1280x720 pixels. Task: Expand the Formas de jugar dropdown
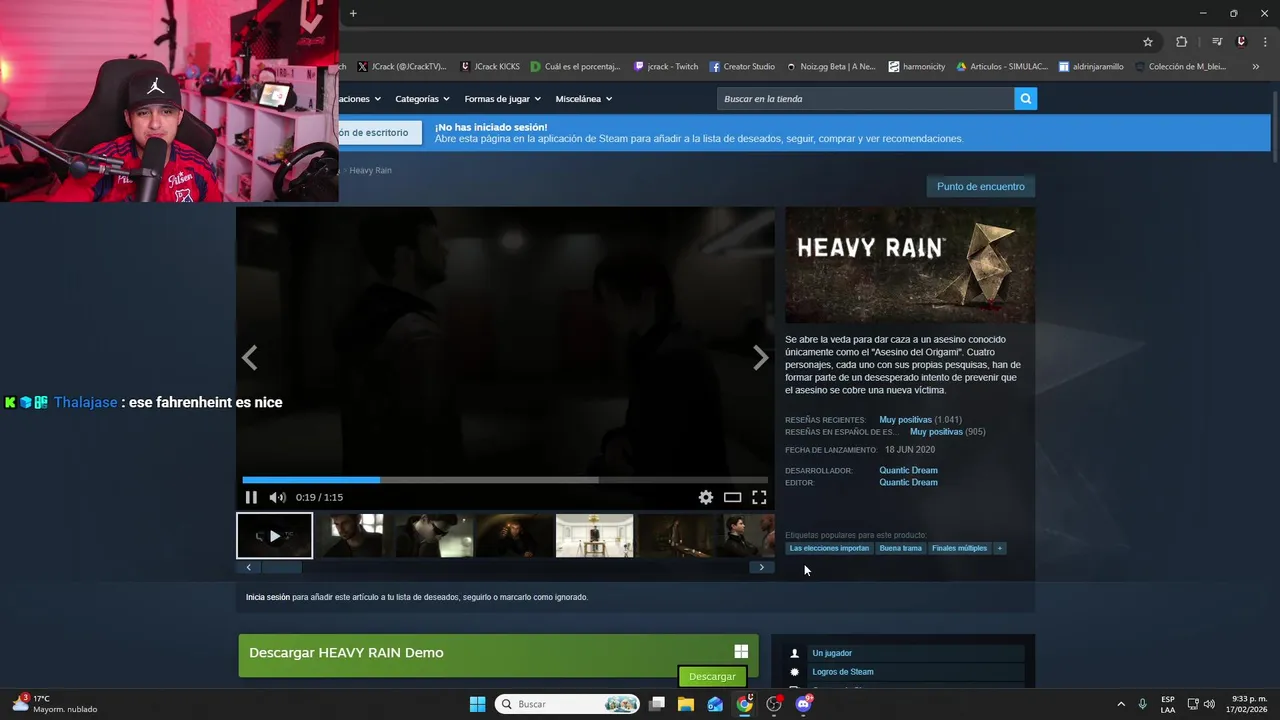tap(502, 99)
